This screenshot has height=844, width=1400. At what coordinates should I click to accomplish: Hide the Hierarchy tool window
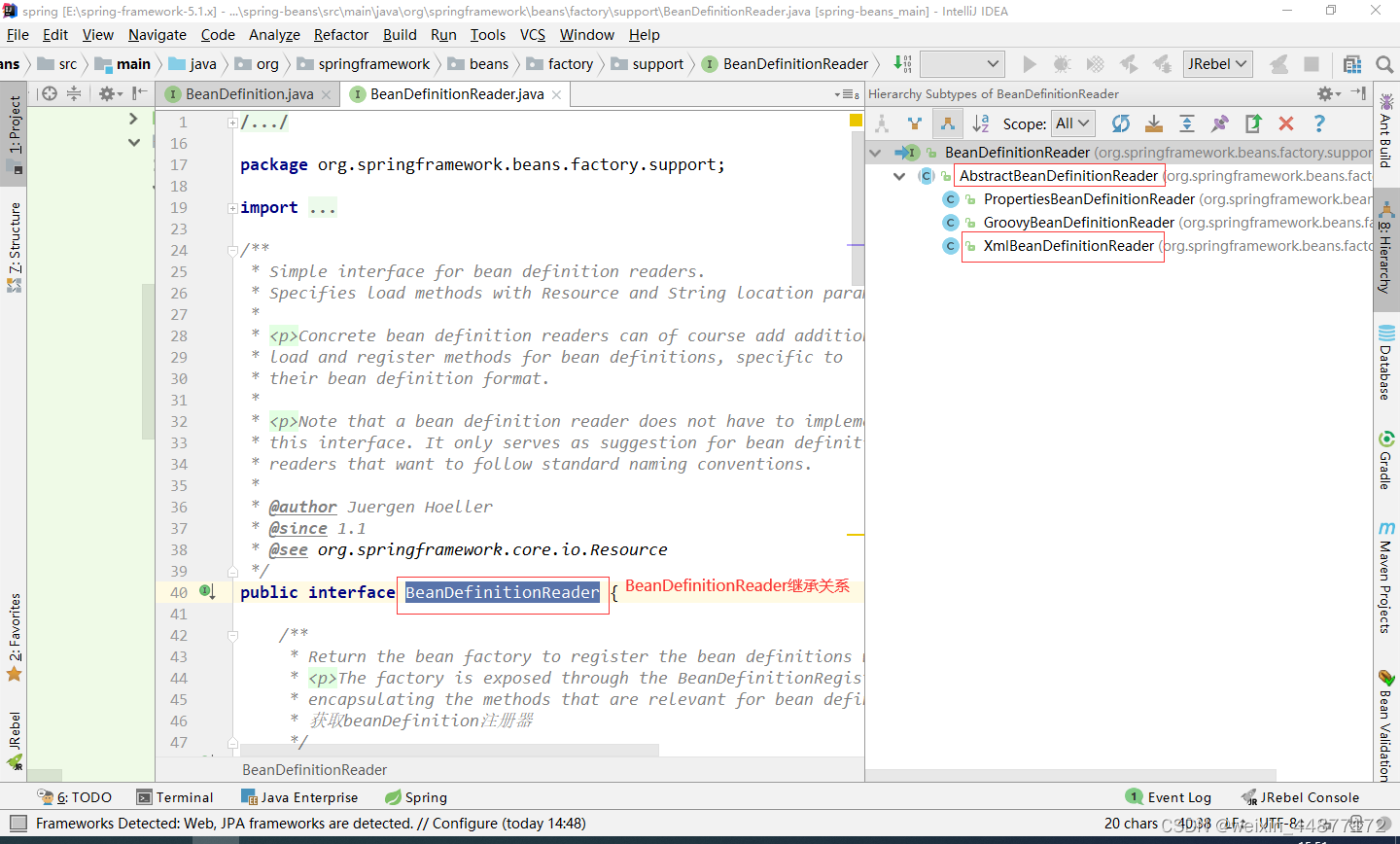1359,94
